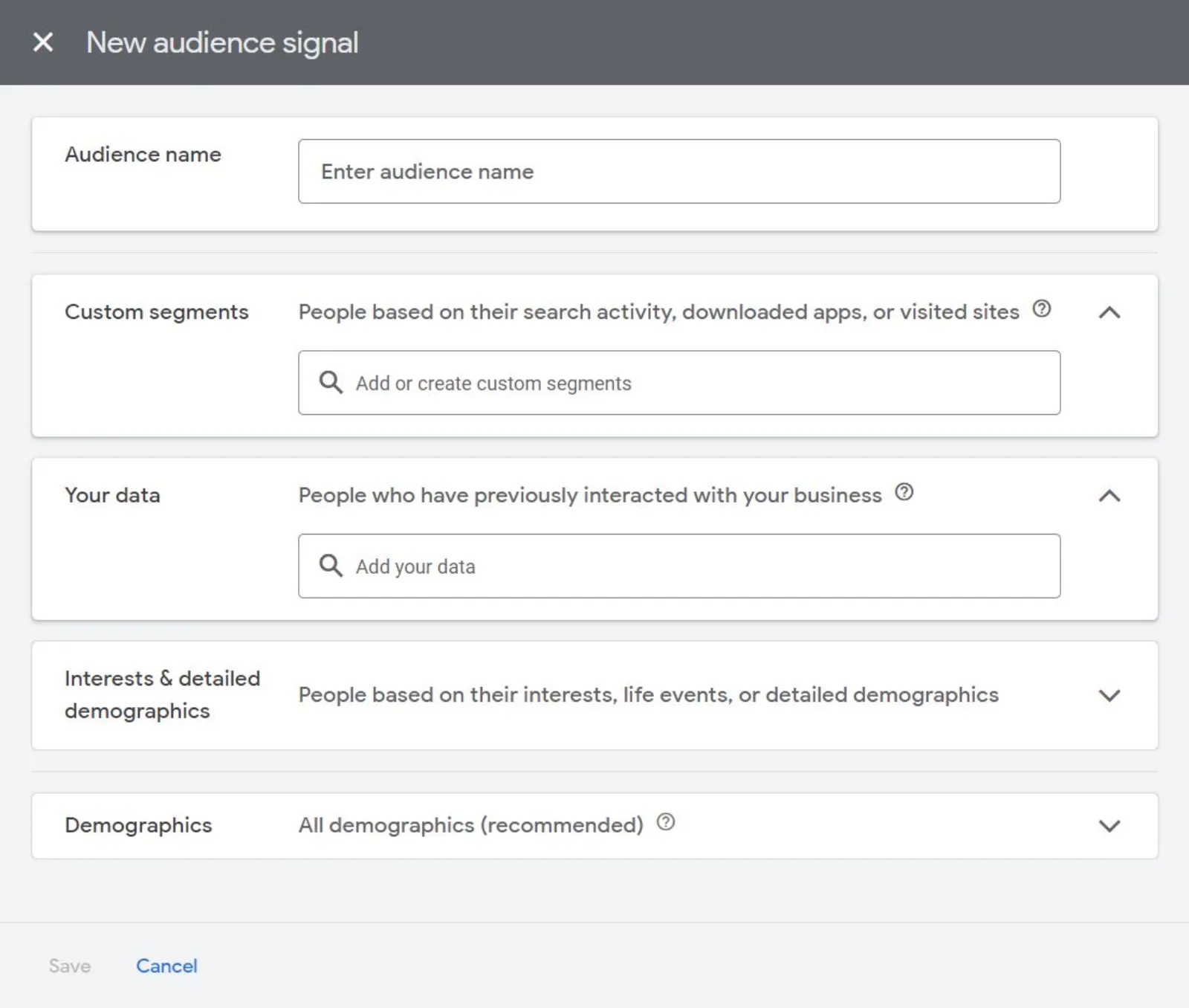Open help icon beside All demographics
1189x1008 pixels.
pos(666,822)
